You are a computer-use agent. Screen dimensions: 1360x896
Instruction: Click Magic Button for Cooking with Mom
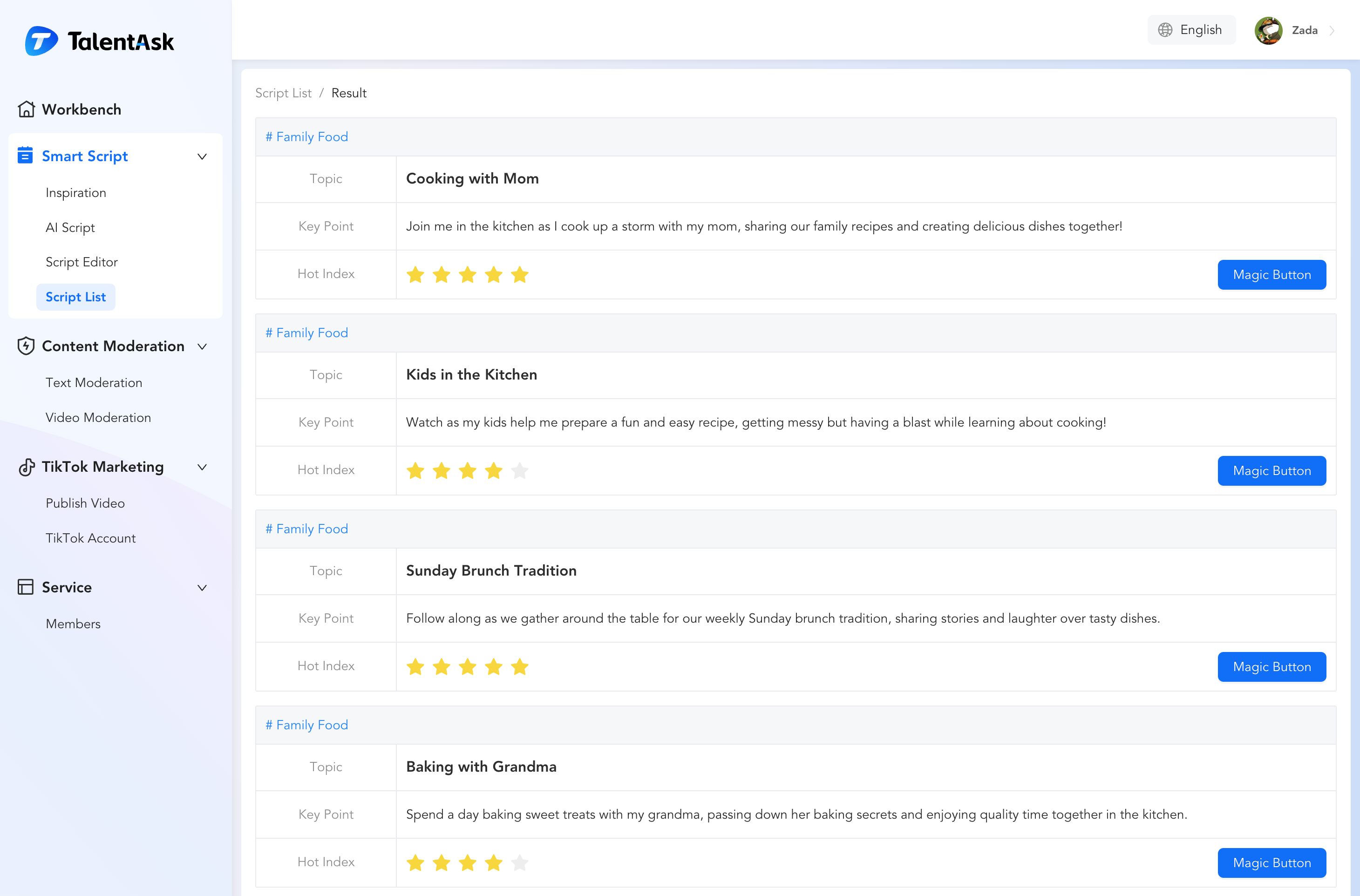click(x=1272, y=275)
